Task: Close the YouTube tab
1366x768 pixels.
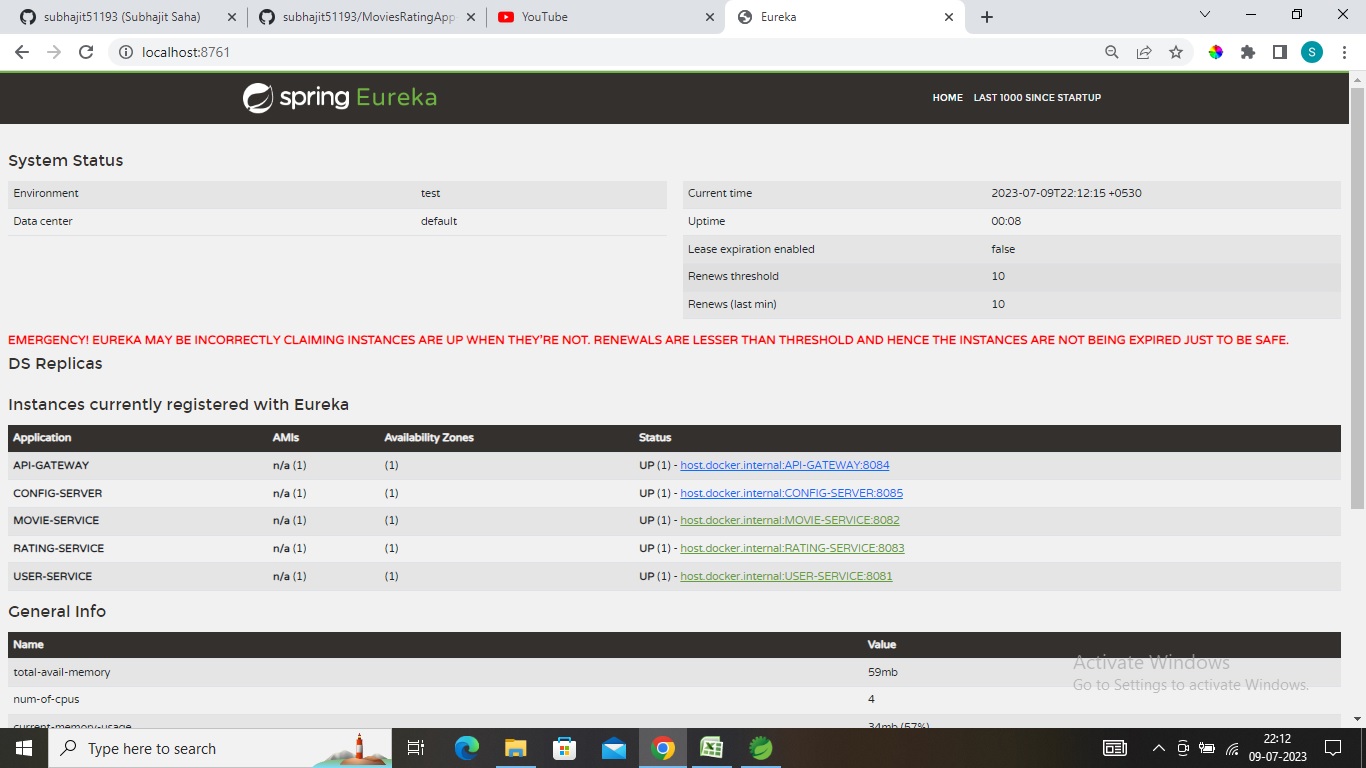Action: (x=710, y=17)
